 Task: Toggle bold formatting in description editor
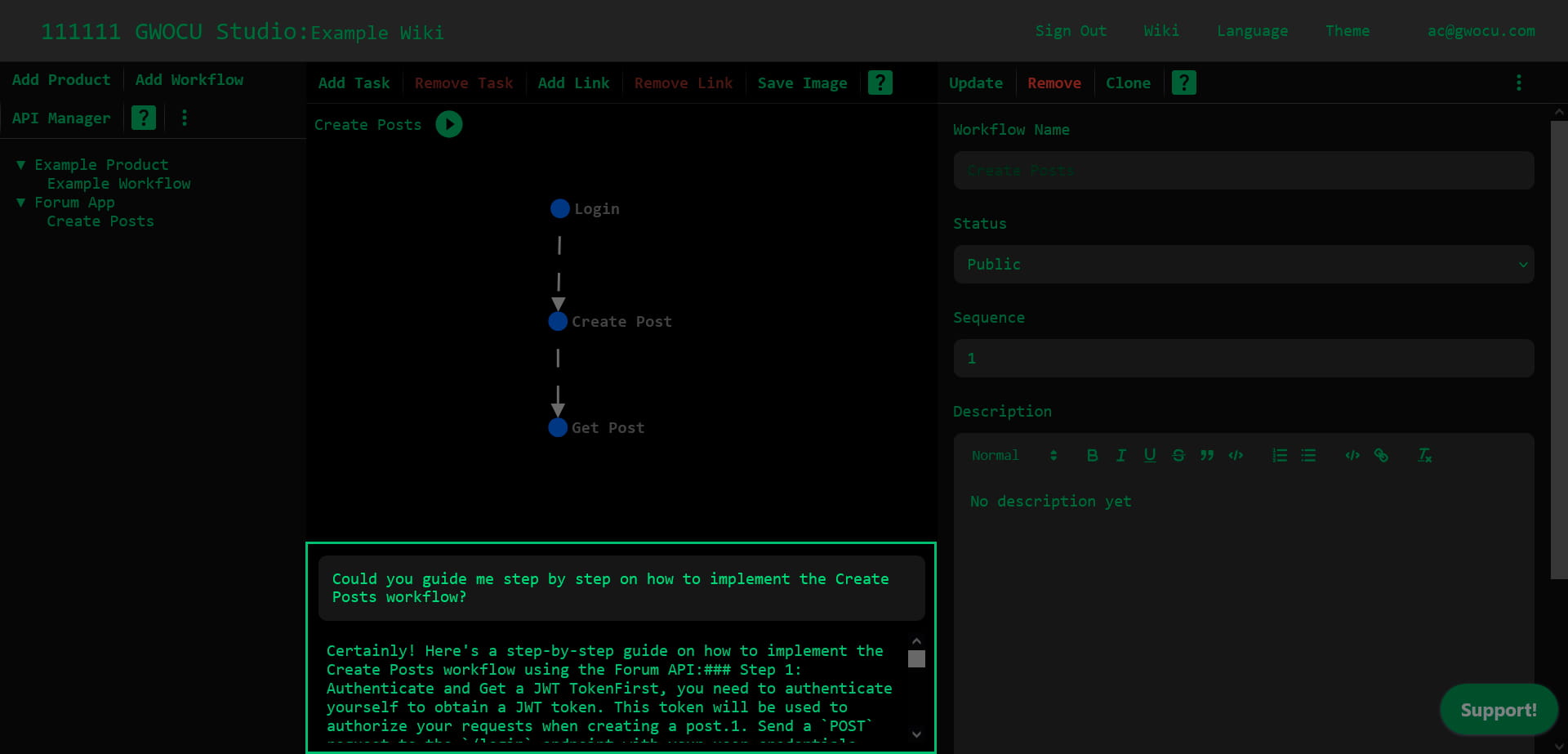click(x=1092, y=455)
